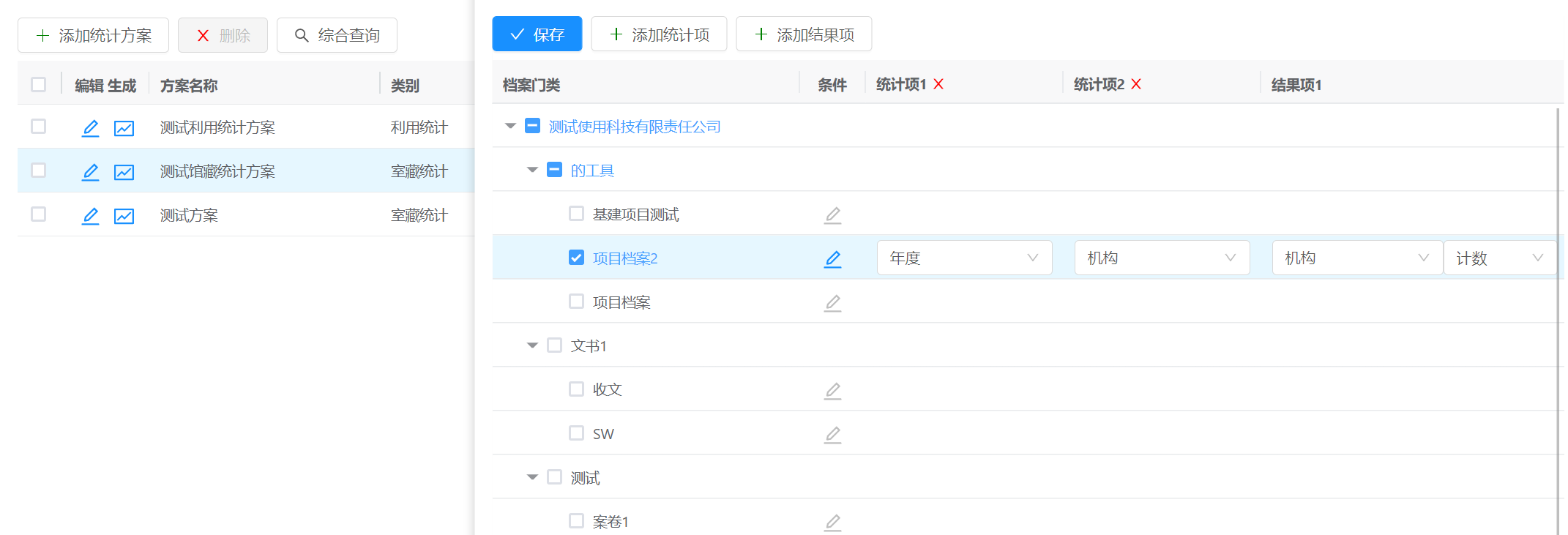Image resolution: width=1568 pixels, height=535 pixels.
Task: Toggle checkbox for 的工具 category
Action: click(x=555, y=170)
